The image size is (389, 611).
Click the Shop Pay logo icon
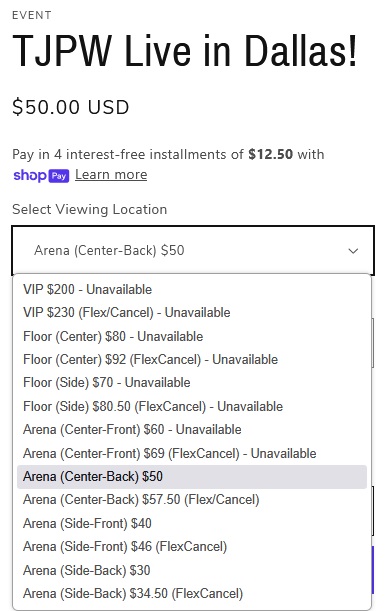[41, 175]
